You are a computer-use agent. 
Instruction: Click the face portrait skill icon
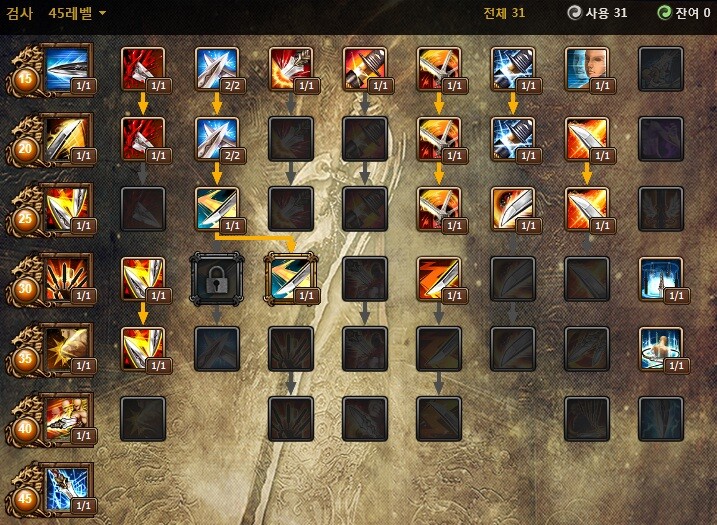(587, 69)
